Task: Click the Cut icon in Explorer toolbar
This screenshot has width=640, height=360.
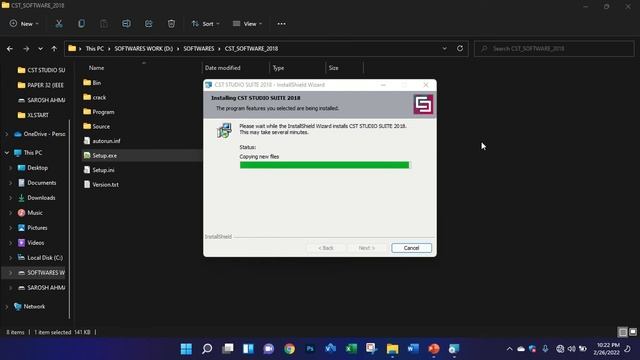Action: pos(59,24)
